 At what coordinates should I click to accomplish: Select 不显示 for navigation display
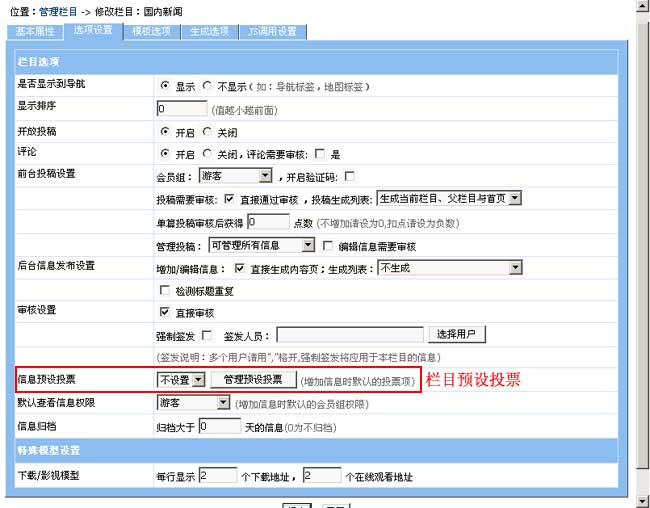point(208,87)
